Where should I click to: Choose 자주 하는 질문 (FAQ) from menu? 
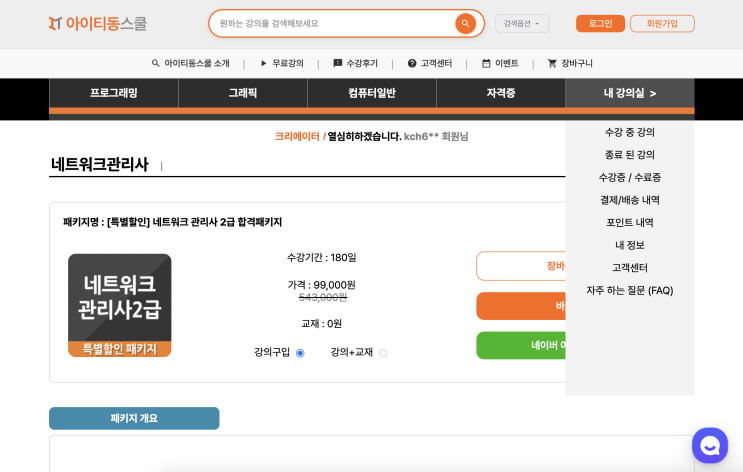tap(630, 290)
